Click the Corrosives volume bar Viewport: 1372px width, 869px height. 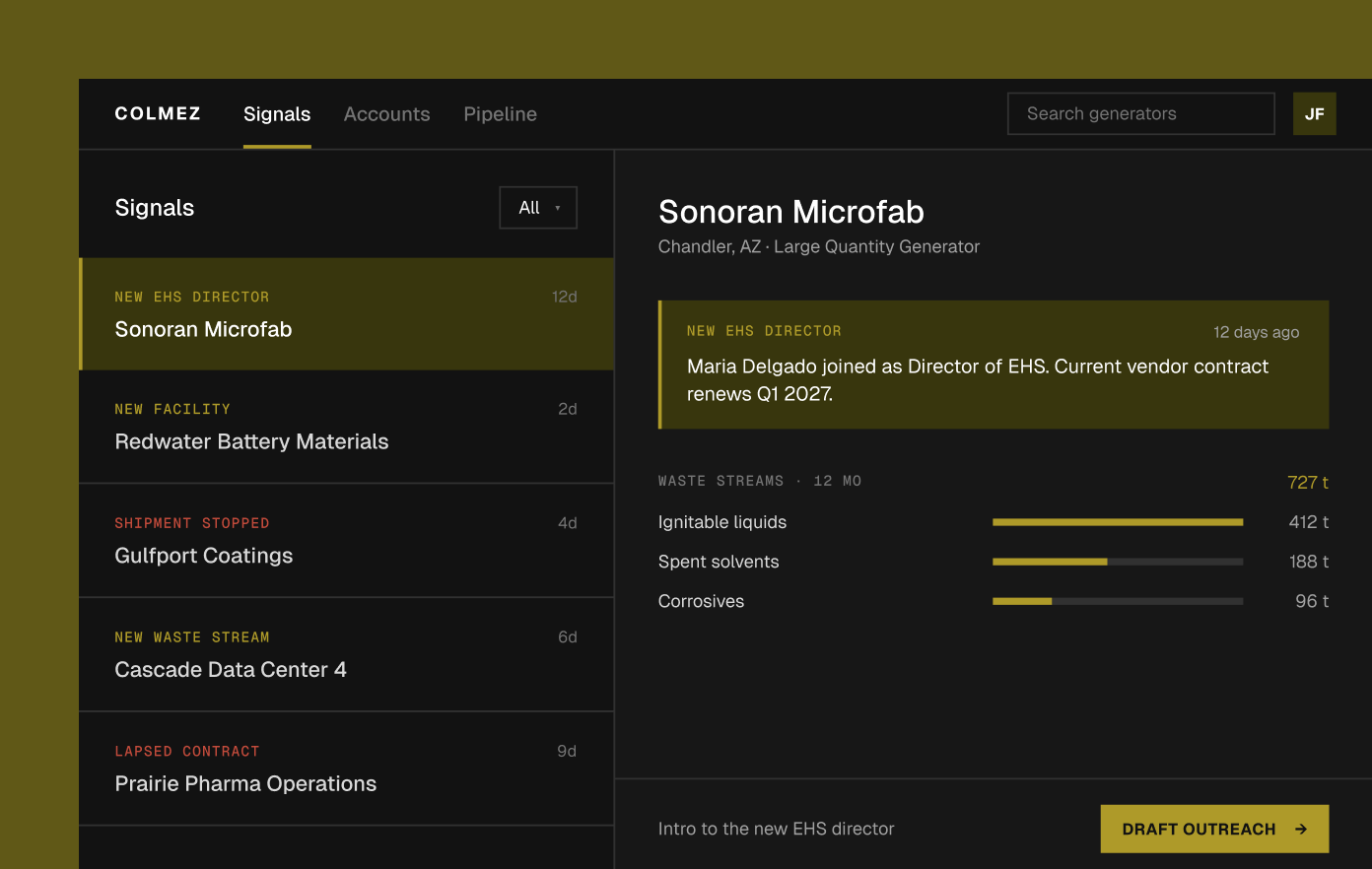(x=1118, y=601)
